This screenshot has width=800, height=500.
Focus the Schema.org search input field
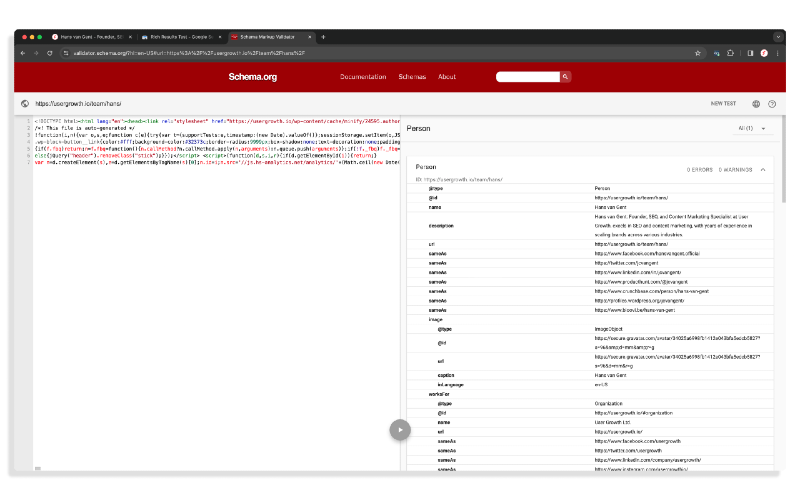528,77
